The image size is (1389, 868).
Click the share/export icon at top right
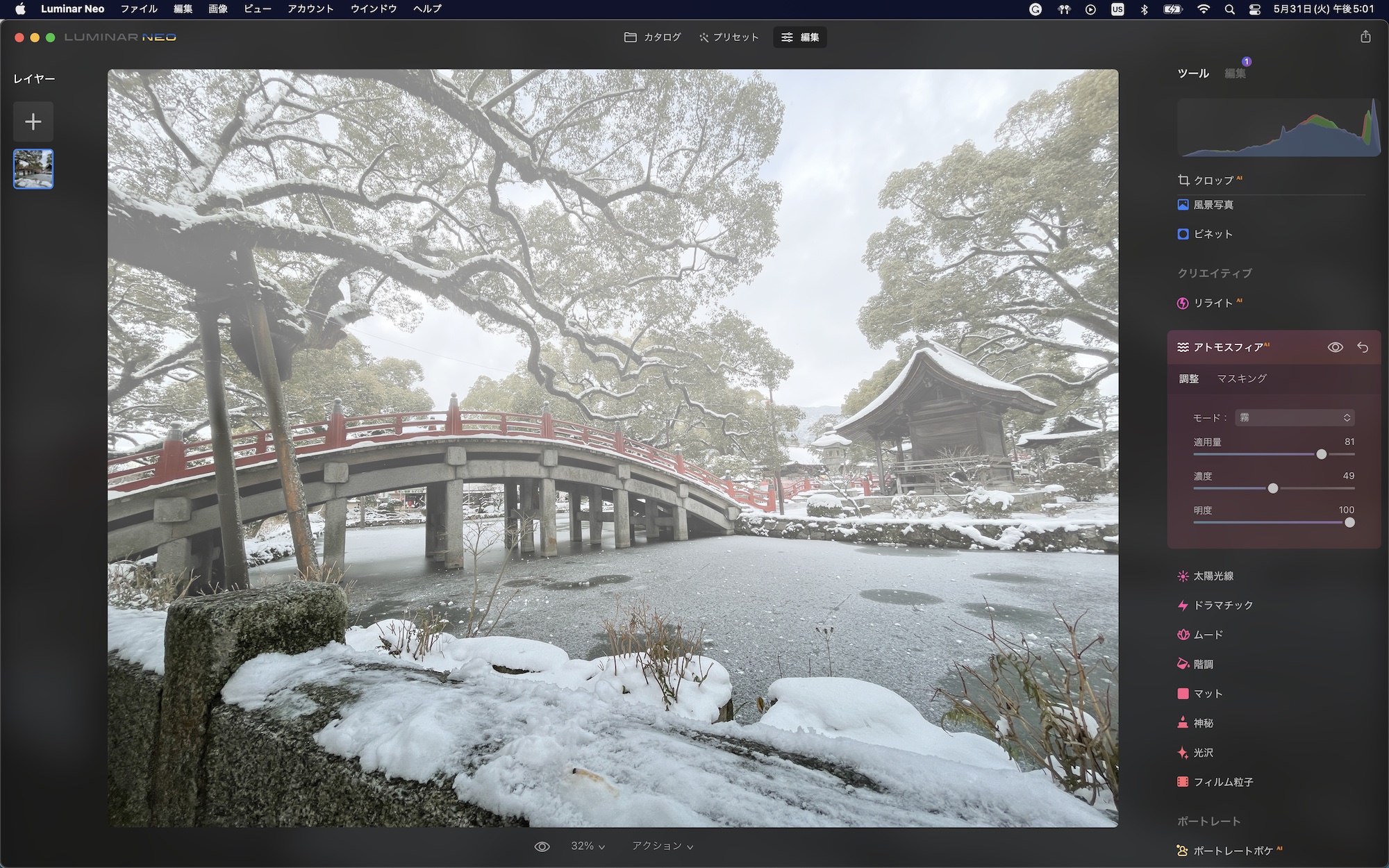click(x=1365, y=37)
